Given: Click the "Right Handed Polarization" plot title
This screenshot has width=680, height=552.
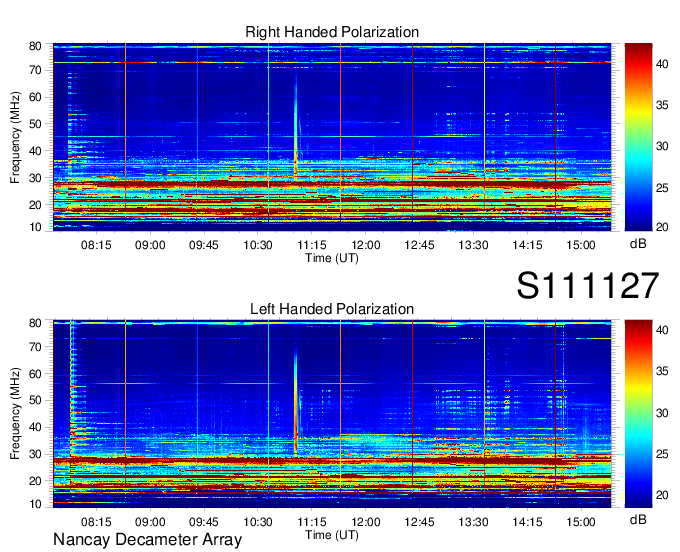Looking at the screenshot, I should tap(332, 32).
